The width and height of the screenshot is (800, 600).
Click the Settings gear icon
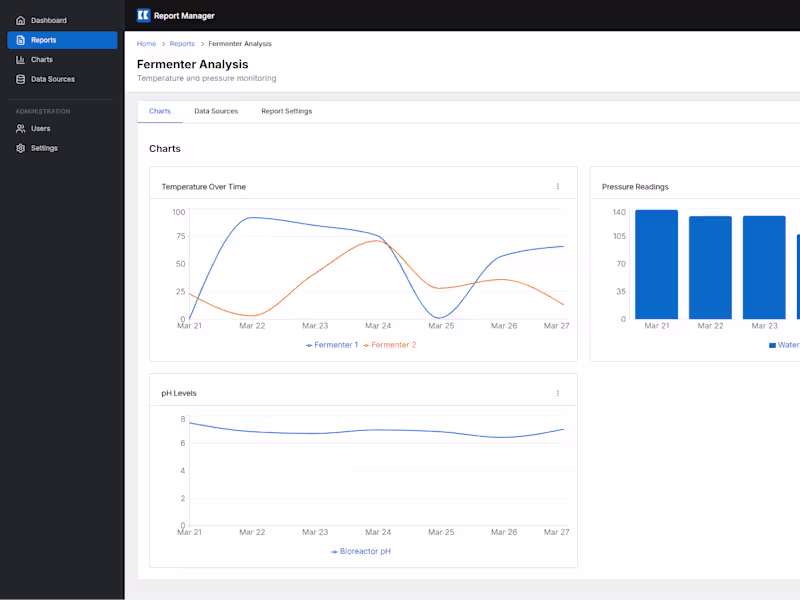point(20,148)
